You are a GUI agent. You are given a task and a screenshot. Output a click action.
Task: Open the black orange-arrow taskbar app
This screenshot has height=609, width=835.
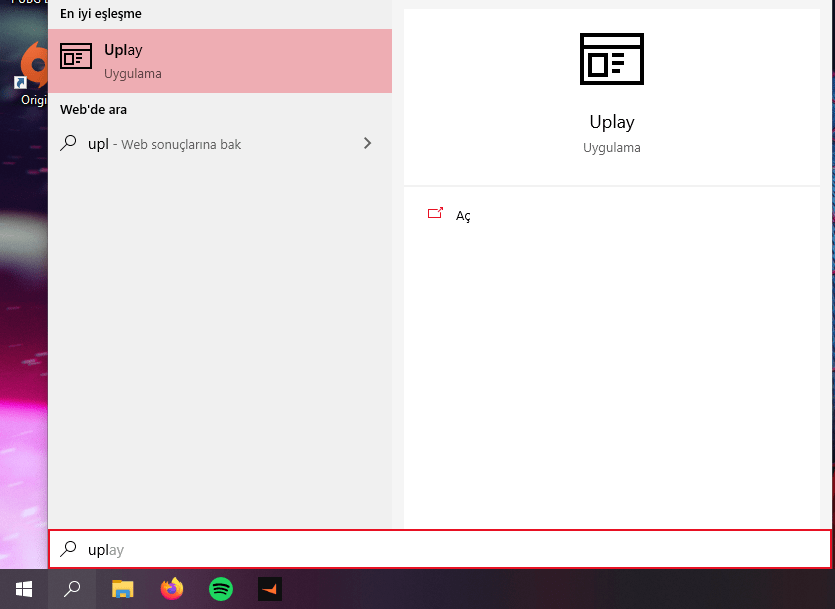[x=270, y=589]
